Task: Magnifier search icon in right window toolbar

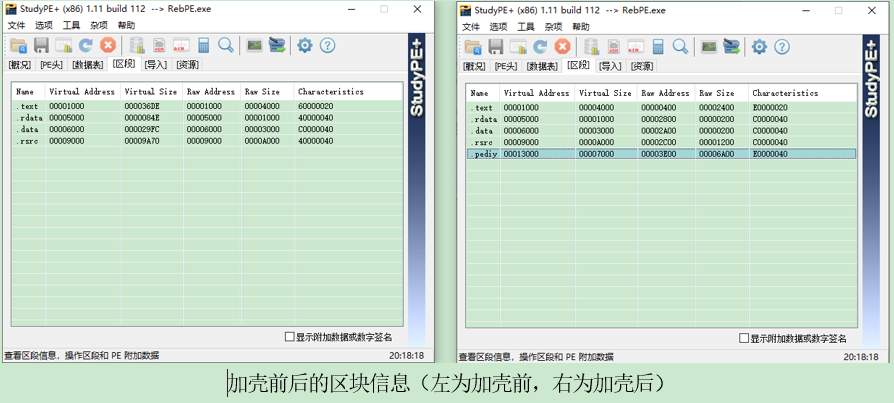Action: [680, 47]
